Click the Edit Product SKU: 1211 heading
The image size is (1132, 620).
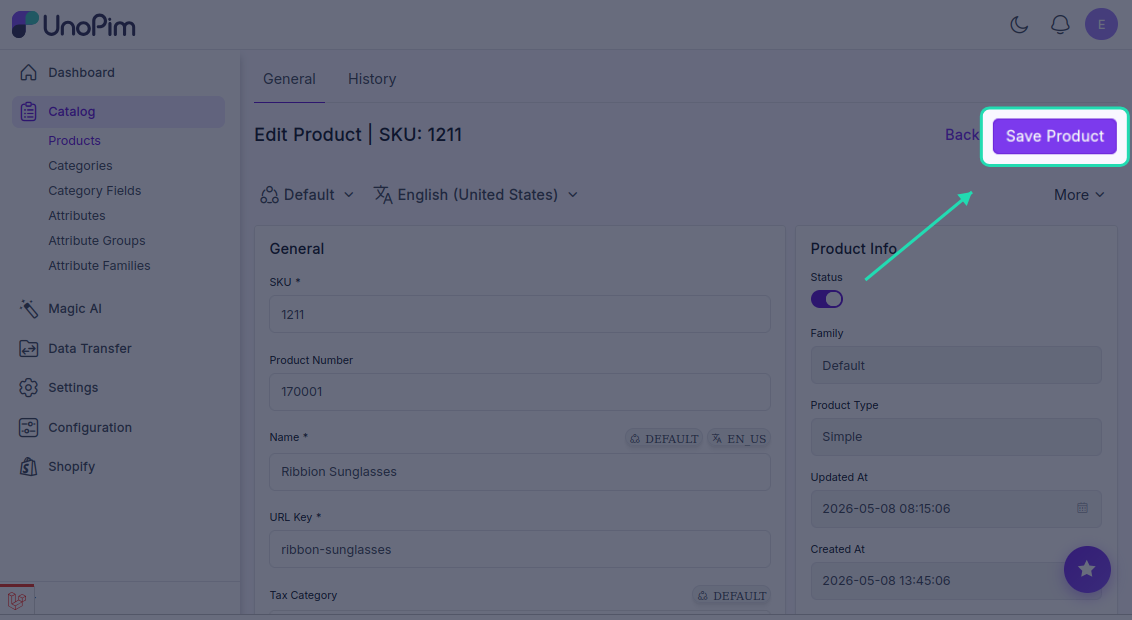(x=358, y=135)
